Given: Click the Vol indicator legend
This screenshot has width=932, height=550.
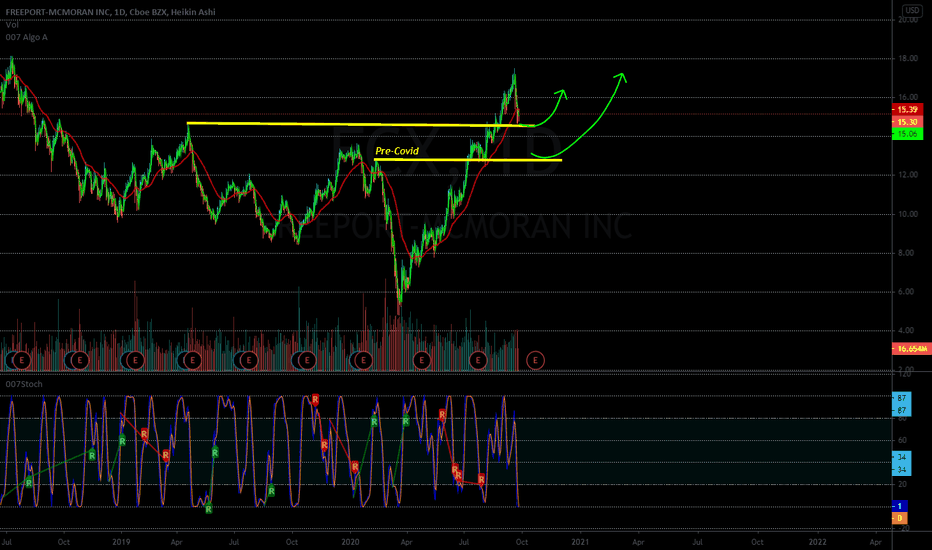Looking at the screenshot, I should click(x=12, y=24).
